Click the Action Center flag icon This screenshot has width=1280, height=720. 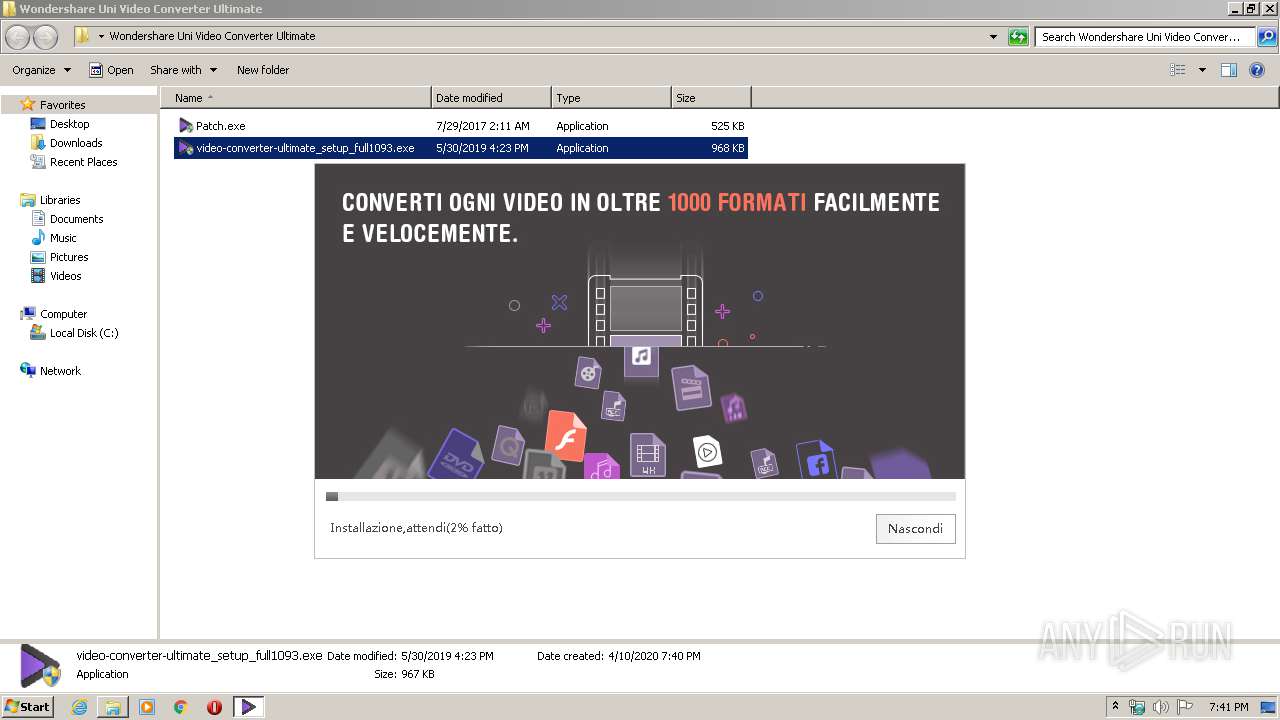1185,707
